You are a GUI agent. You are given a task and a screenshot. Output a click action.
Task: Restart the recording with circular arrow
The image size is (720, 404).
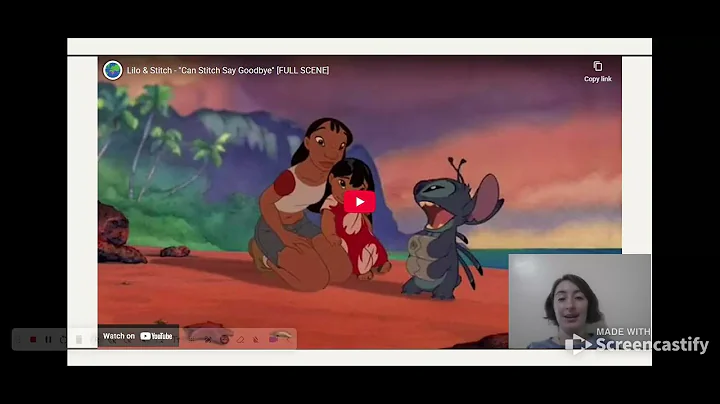63,340
